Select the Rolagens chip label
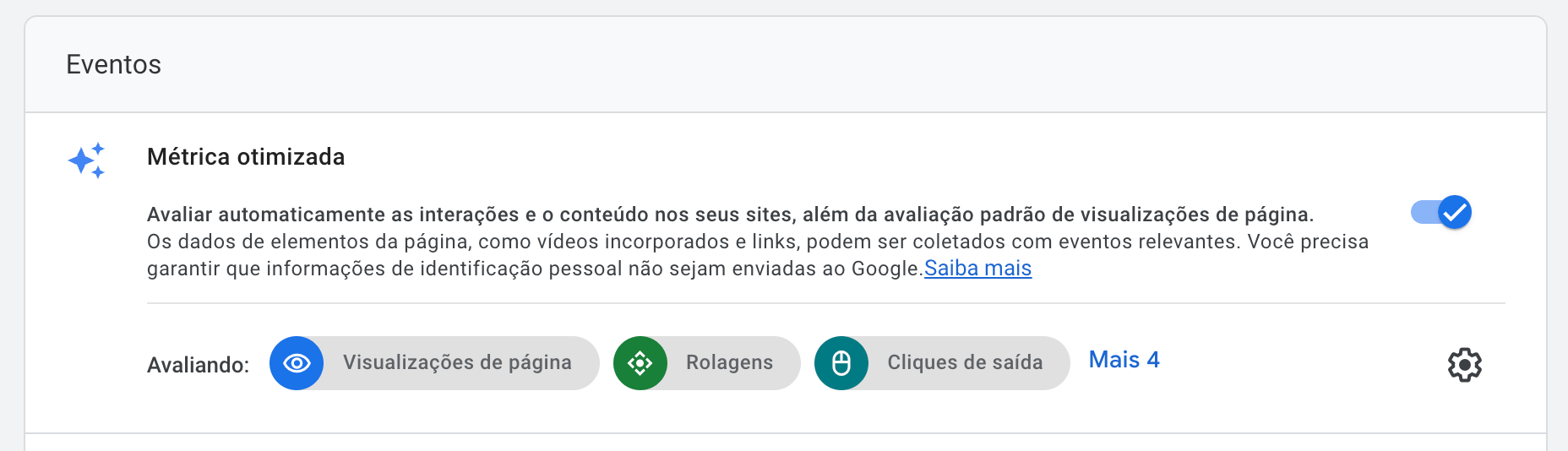This screenshot has width=1568, height=451. click(x=729, y=362)
